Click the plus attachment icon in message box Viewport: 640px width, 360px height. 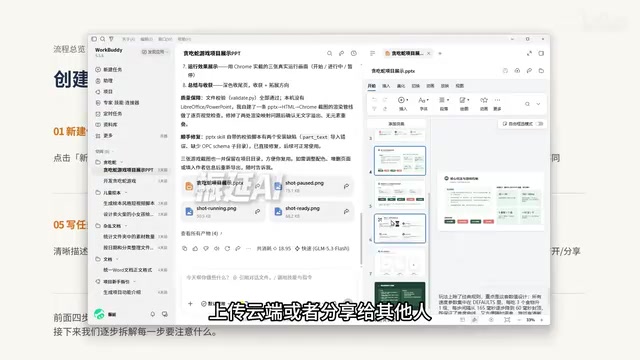190,304
